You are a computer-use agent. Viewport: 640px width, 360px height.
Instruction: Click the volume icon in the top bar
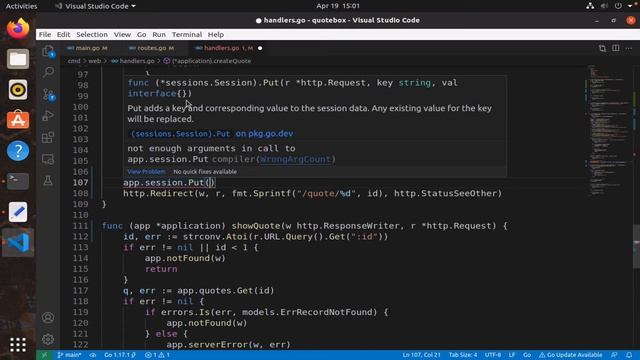(604, 6)
